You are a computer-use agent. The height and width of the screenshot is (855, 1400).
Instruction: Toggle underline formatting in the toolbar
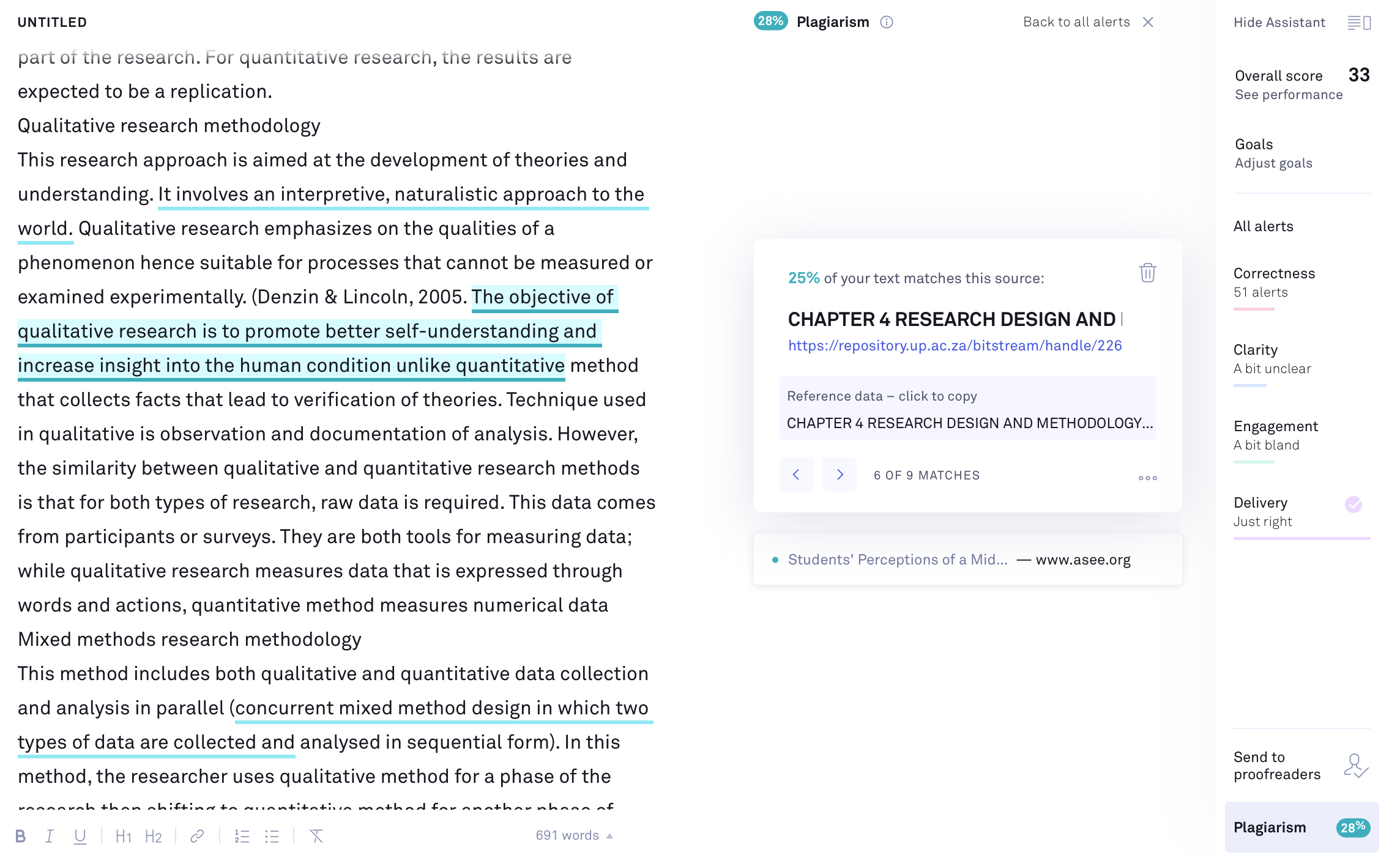click(80, 836)
